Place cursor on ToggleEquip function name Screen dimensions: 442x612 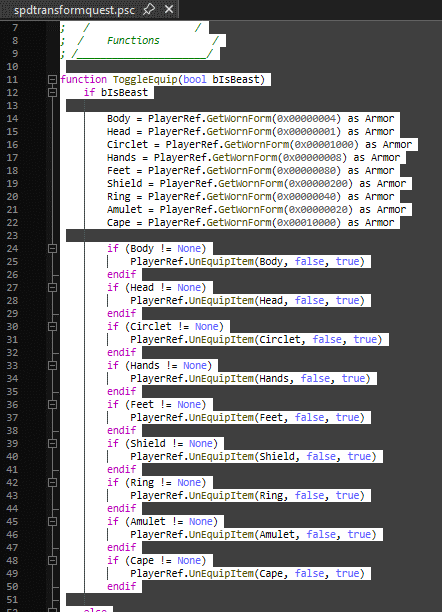coord(145,80)
